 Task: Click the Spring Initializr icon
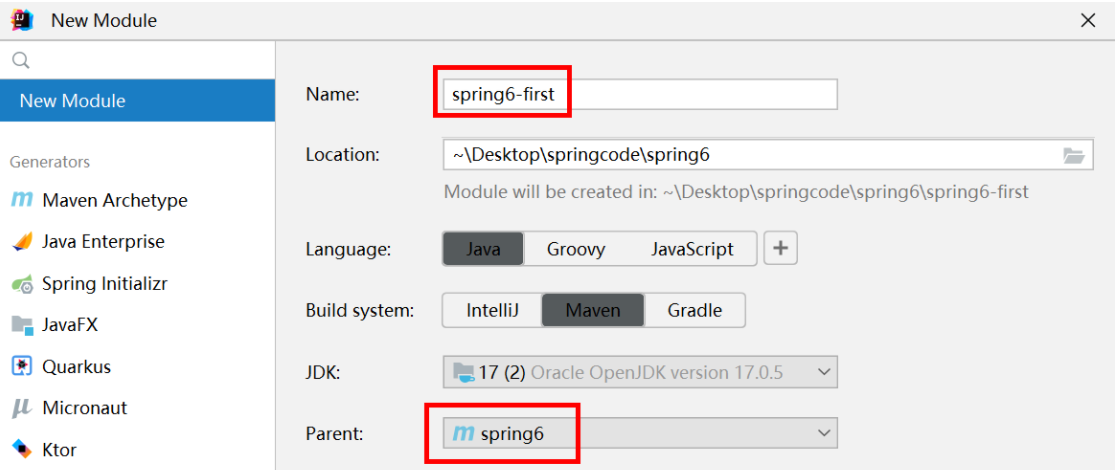[22, 284]
